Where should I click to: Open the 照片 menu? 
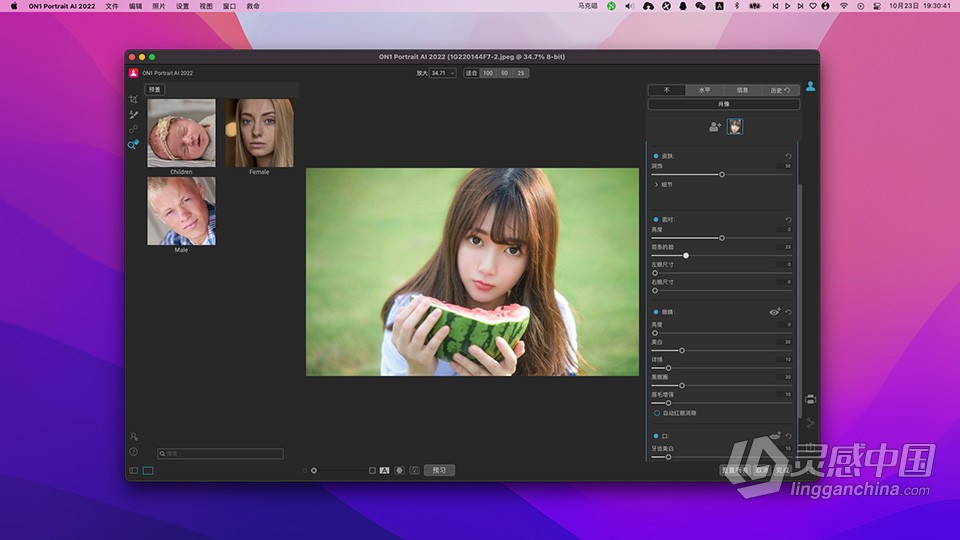(159, 6)
